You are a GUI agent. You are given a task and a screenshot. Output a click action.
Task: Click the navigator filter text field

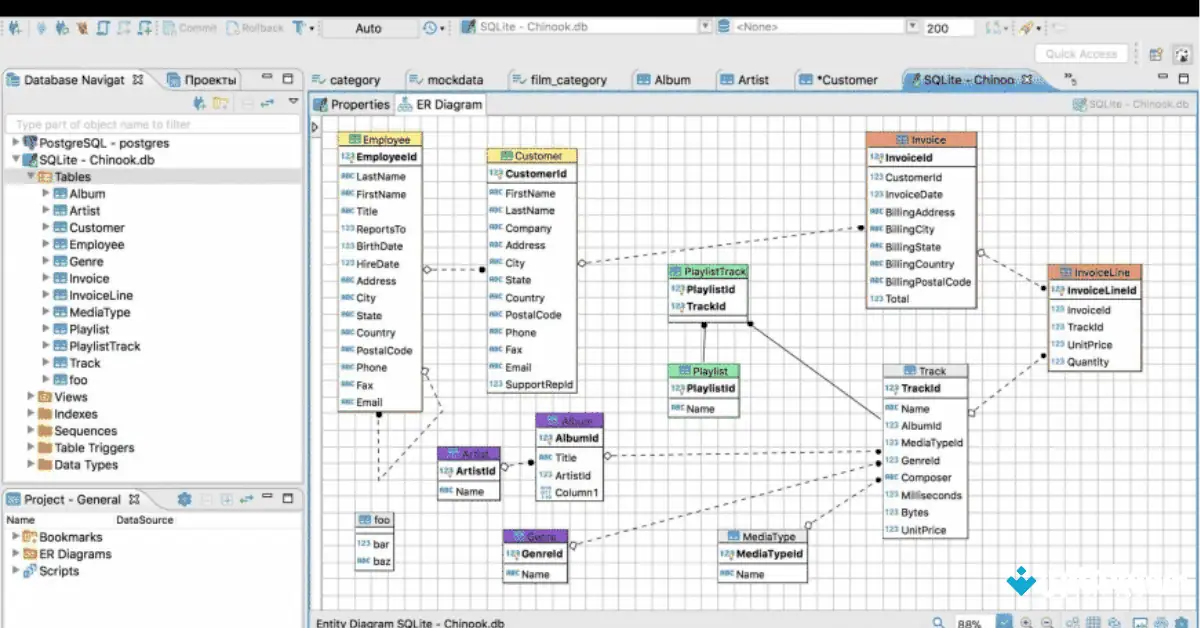[x=152, y=125]
